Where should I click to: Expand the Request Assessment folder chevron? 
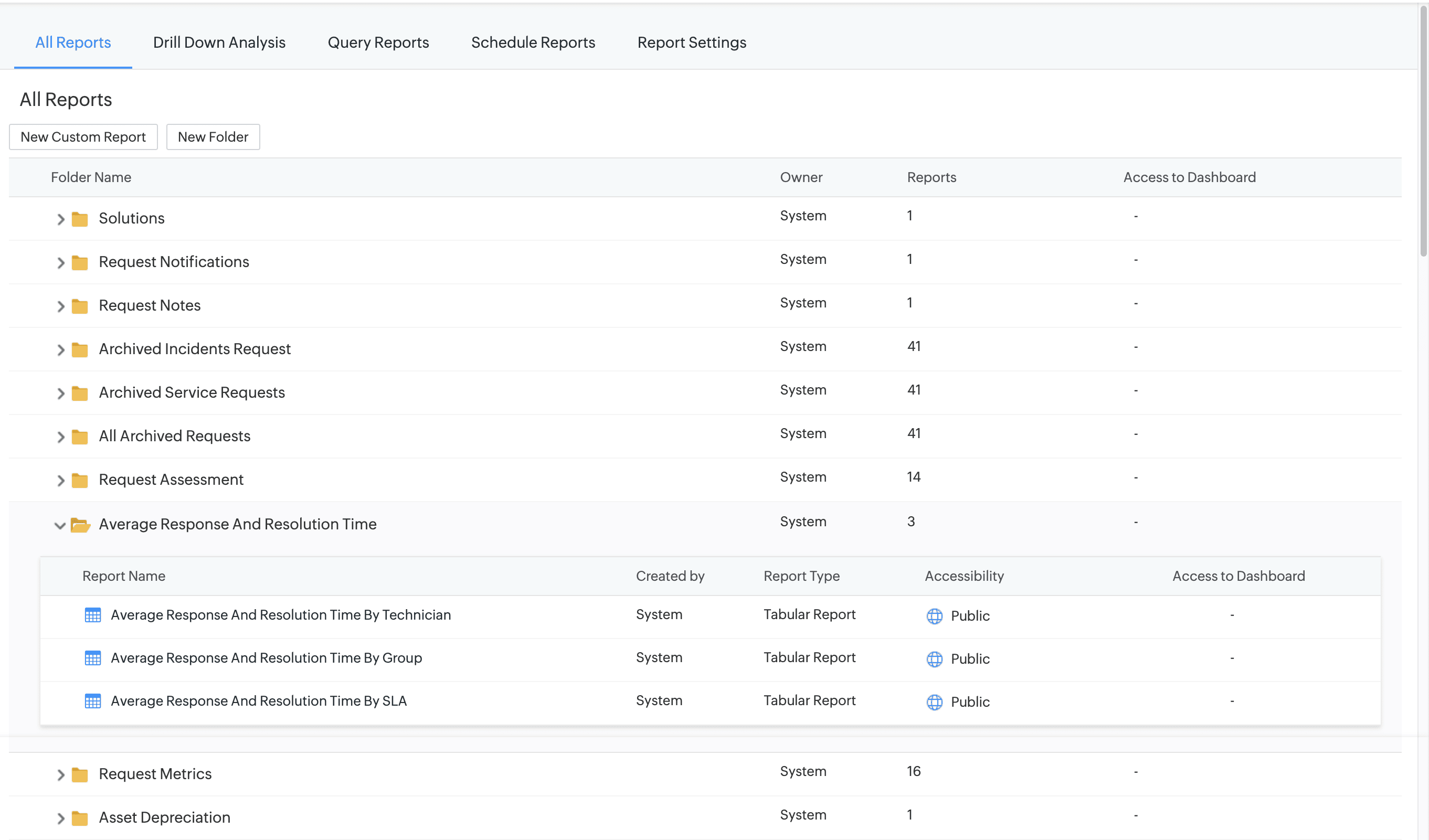[61, 480]
